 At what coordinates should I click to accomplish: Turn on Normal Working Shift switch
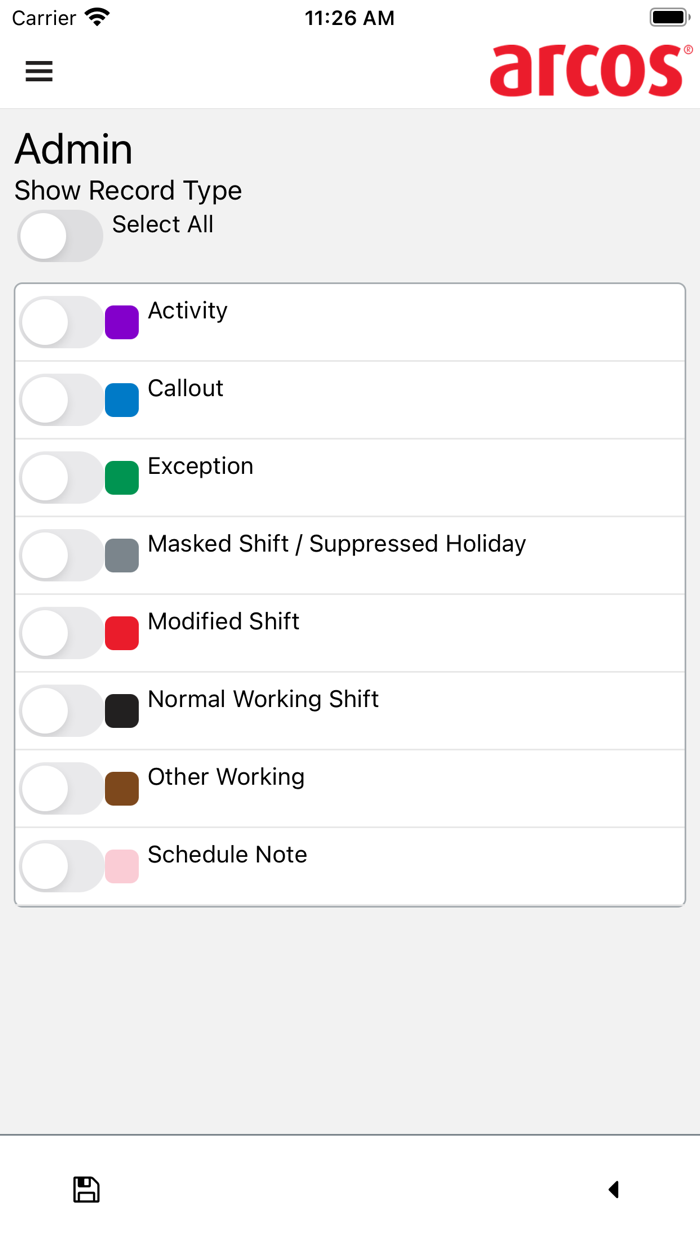[x=60, y=711]
